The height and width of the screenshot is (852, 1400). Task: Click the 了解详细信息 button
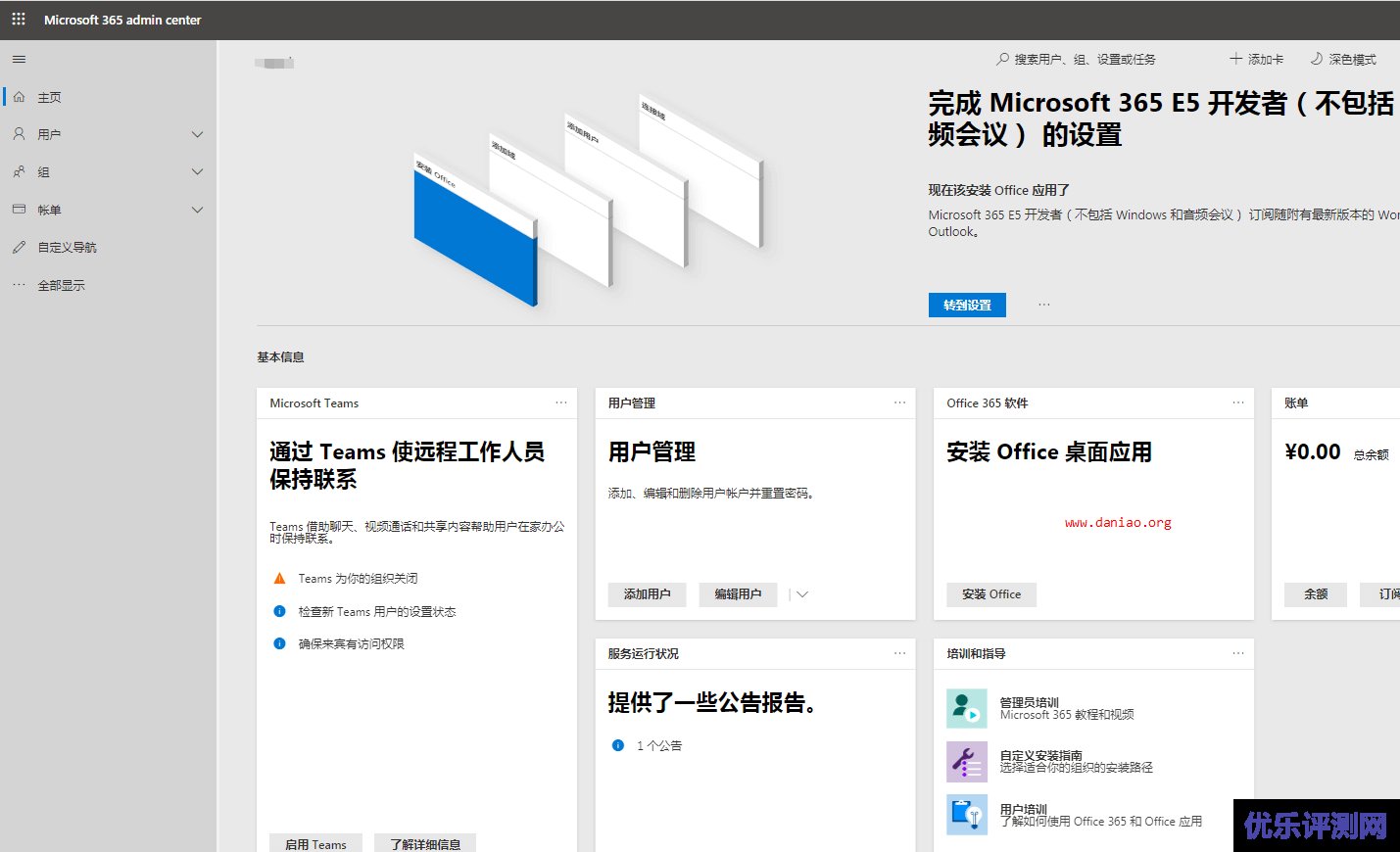click(425, 843)
